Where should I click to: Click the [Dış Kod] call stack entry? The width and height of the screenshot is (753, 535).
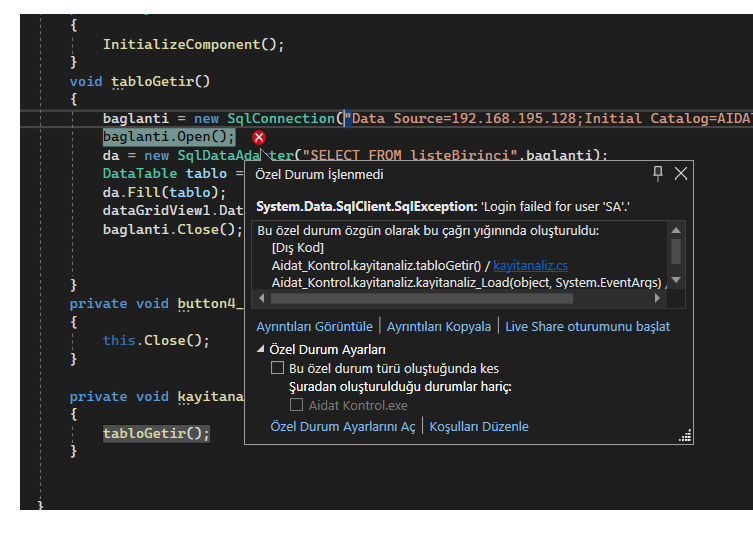(x=298, y=248)
